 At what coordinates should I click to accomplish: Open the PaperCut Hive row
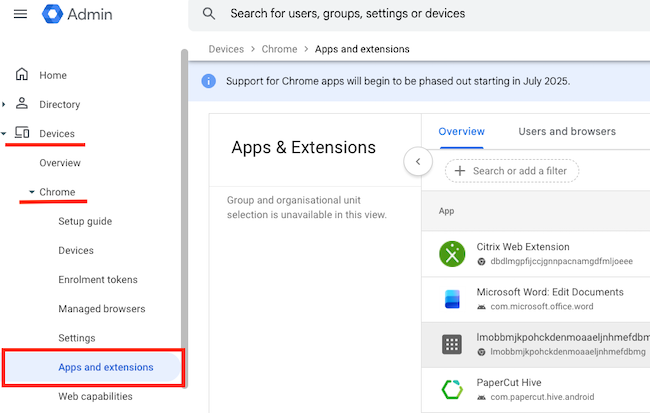pos(536,389)
